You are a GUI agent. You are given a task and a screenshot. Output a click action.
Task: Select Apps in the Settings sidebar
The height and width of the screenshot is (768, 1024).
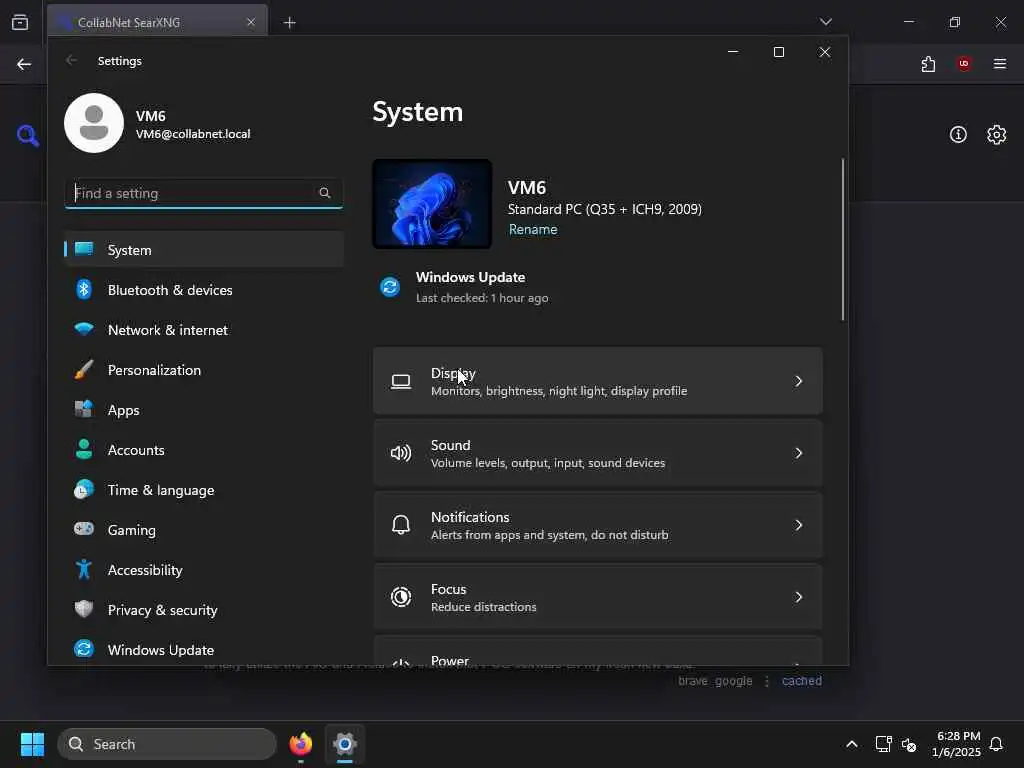(204, 409)
